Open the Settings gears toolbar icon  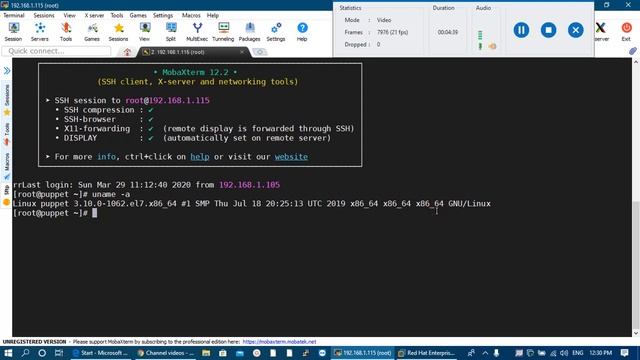[x=276, y=32]
